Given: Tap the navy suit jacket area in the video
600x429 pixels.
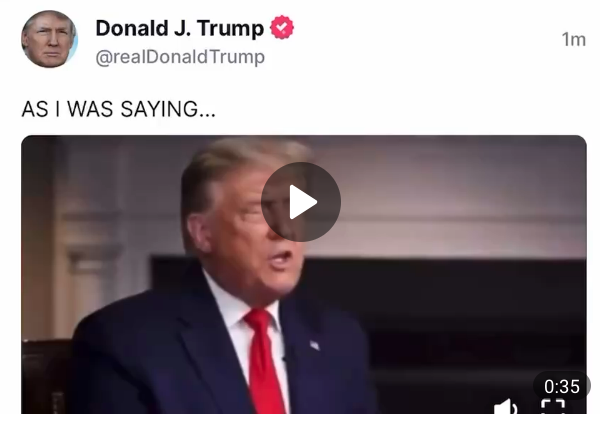Looking at the screenshot, I should click(x=161, y=356).
